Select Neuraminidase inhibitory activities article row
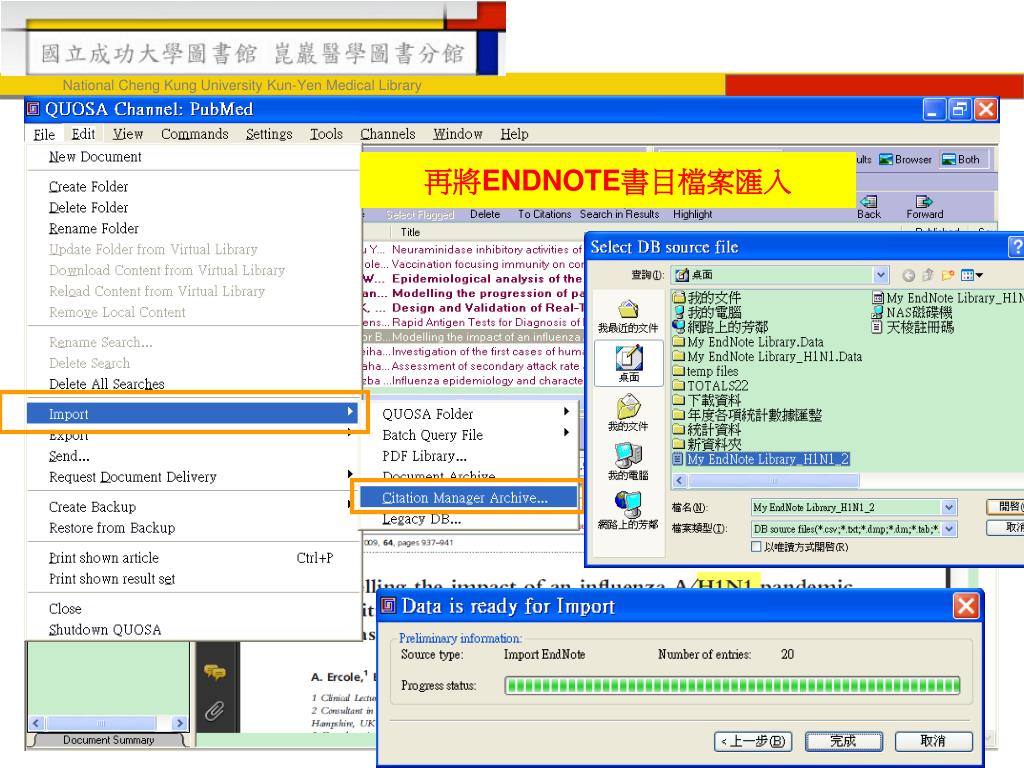 pyautogui.click(x=473, y=249)
